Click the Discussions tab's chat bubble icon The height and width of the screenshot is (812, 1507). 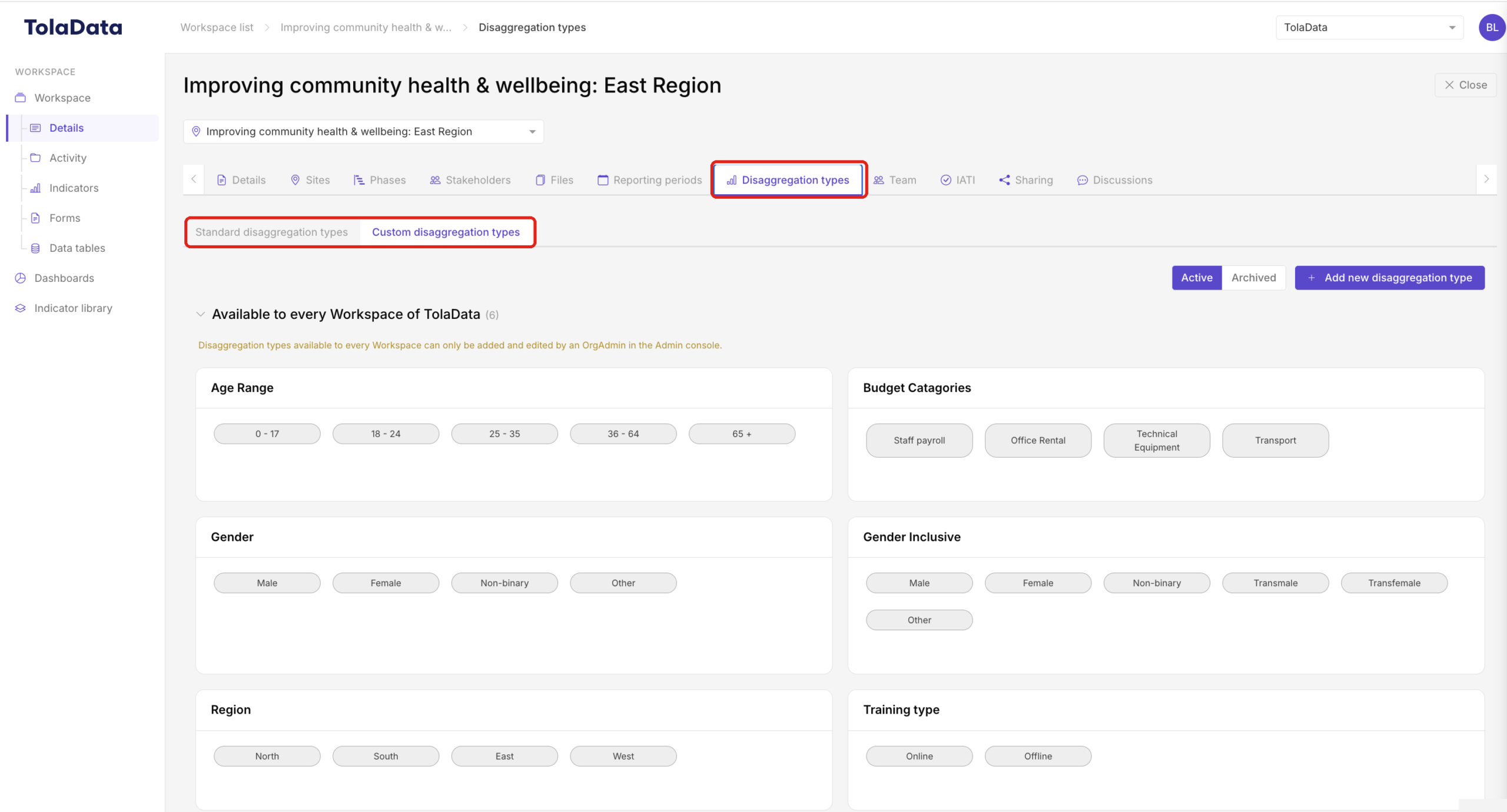tap(1082, 180)
